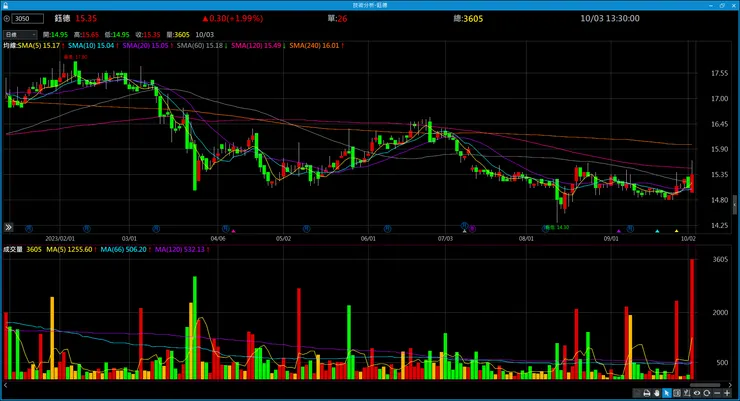Image resolution: width=740 pixels, height=401 pixels.
Task: Click the monthly marker near 05/02
Action: 306,229
